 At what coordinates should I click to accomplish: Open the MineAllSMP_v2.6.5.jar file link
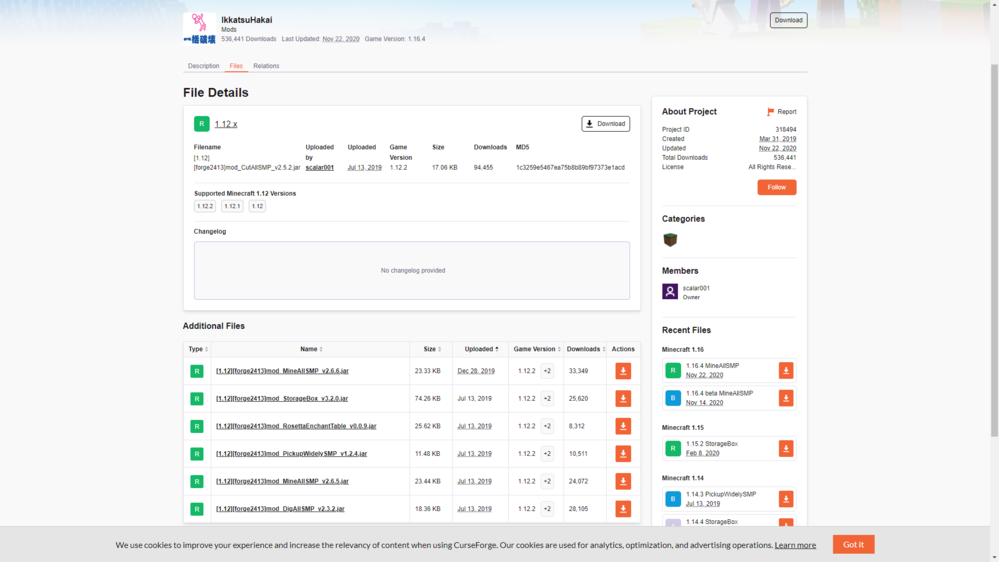click(x=282, y=482)
